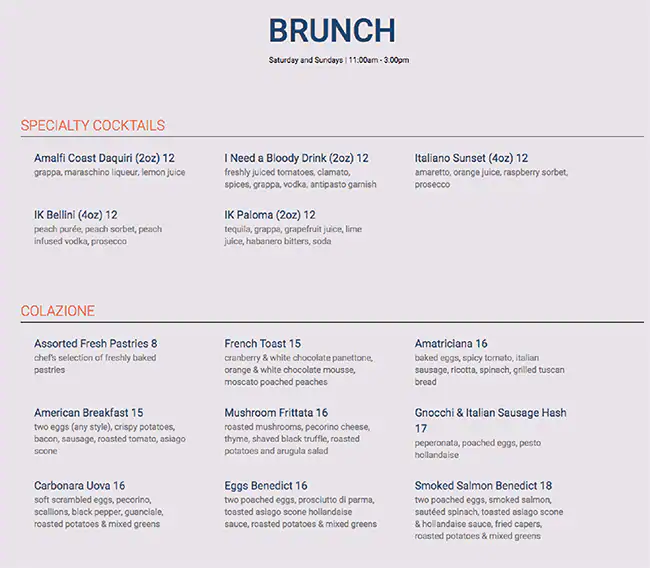Click Amalfi Coast Daquiri cocktail title
This screenshot has height=568, width=650.
coord(104,158)
